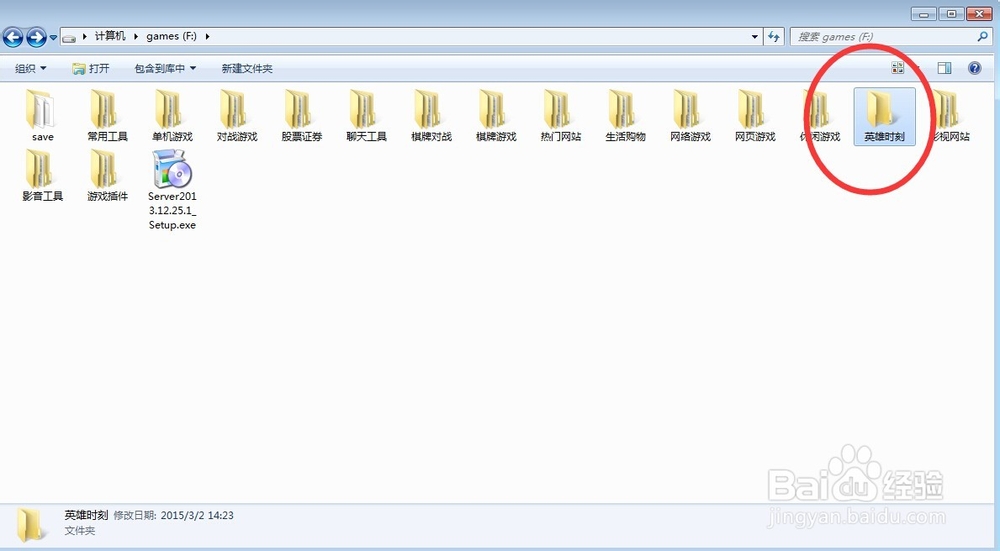Viewport: 1000px width, 551px height.
Task: Select the 聊天工具 folder
Action: 366,116
